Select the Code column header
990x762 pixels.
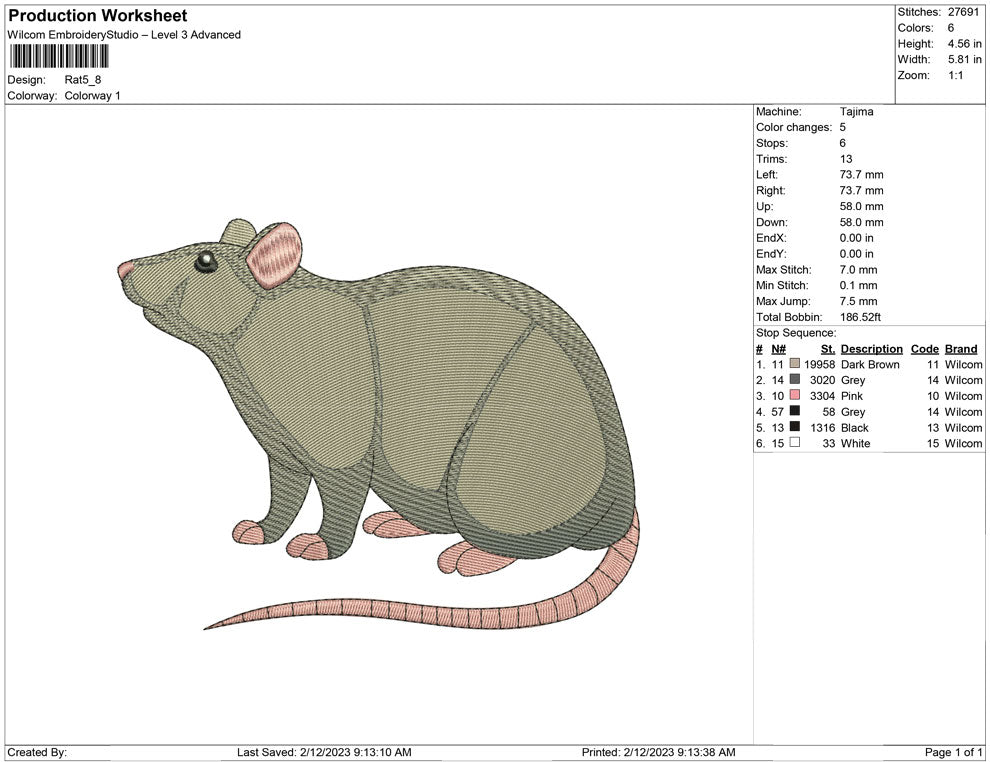pos(925,349)
